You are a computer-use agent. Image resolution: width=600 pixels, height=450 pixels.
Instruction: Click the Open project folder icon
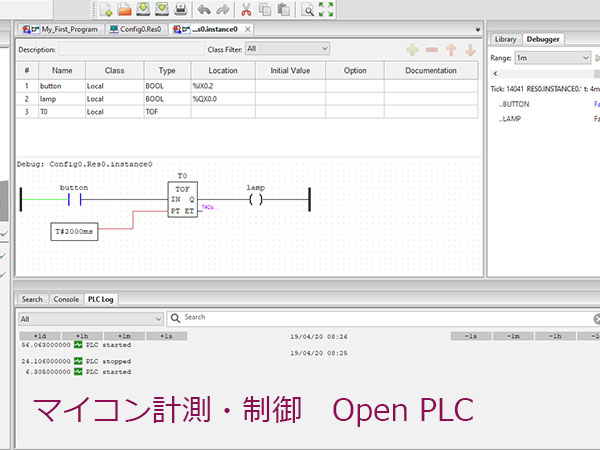[126, 10]
